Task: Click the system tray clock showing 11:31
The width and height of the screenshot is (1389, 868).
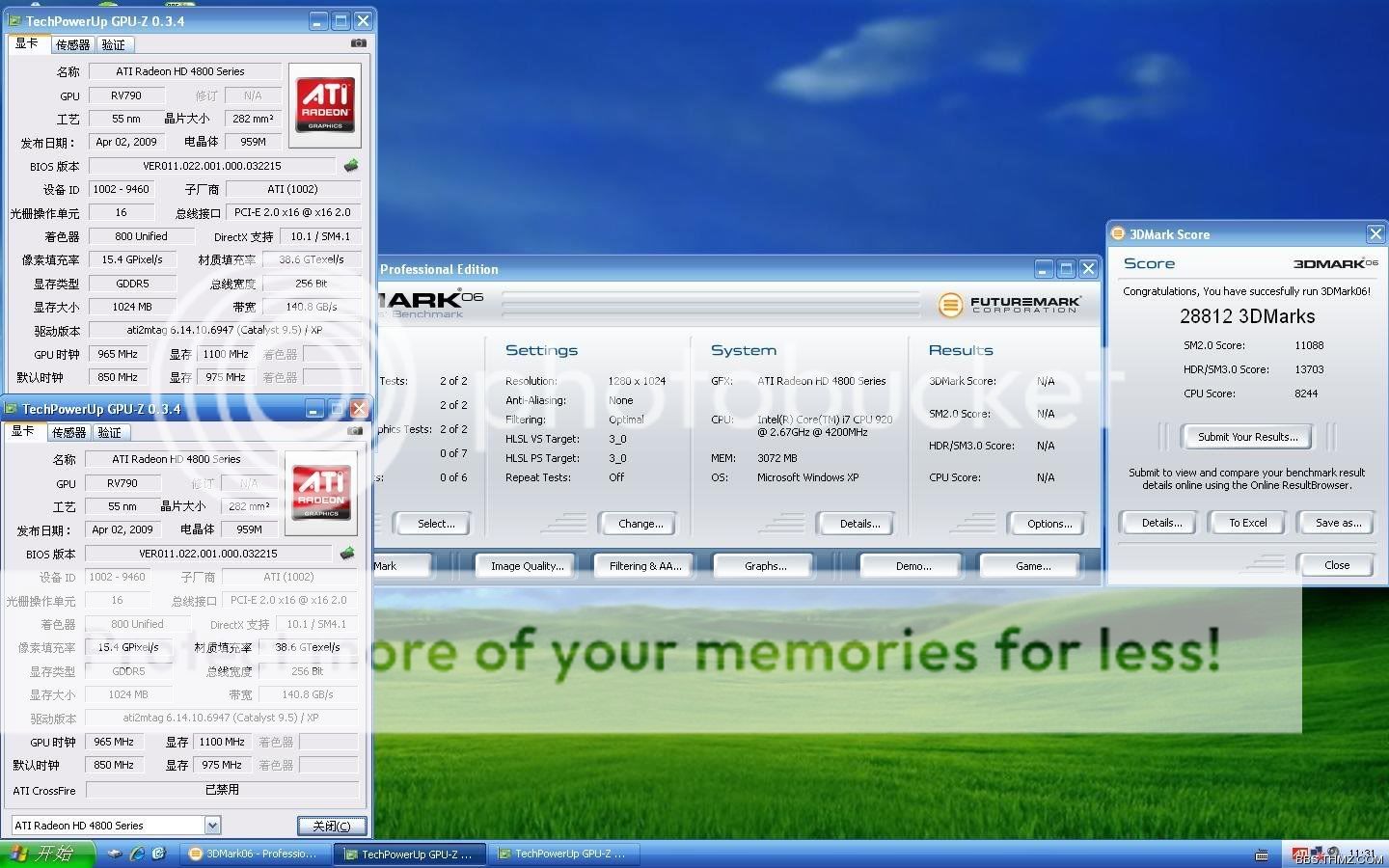Action: (x=1362, y=853)
